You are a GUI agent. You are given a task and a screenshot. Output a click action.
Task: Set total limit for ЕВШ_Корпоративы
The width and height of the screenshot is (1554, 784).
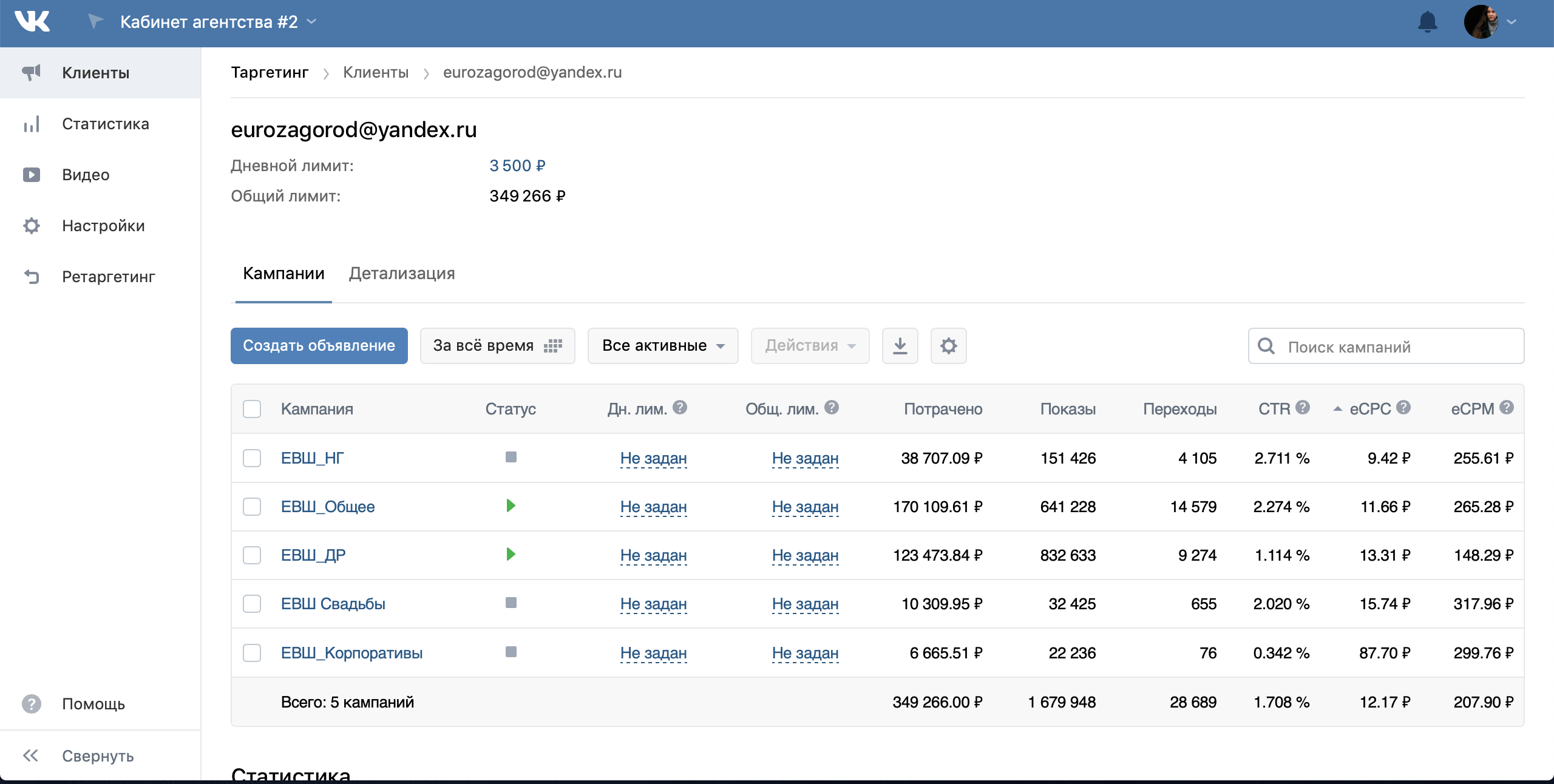(x=805, y=653)
